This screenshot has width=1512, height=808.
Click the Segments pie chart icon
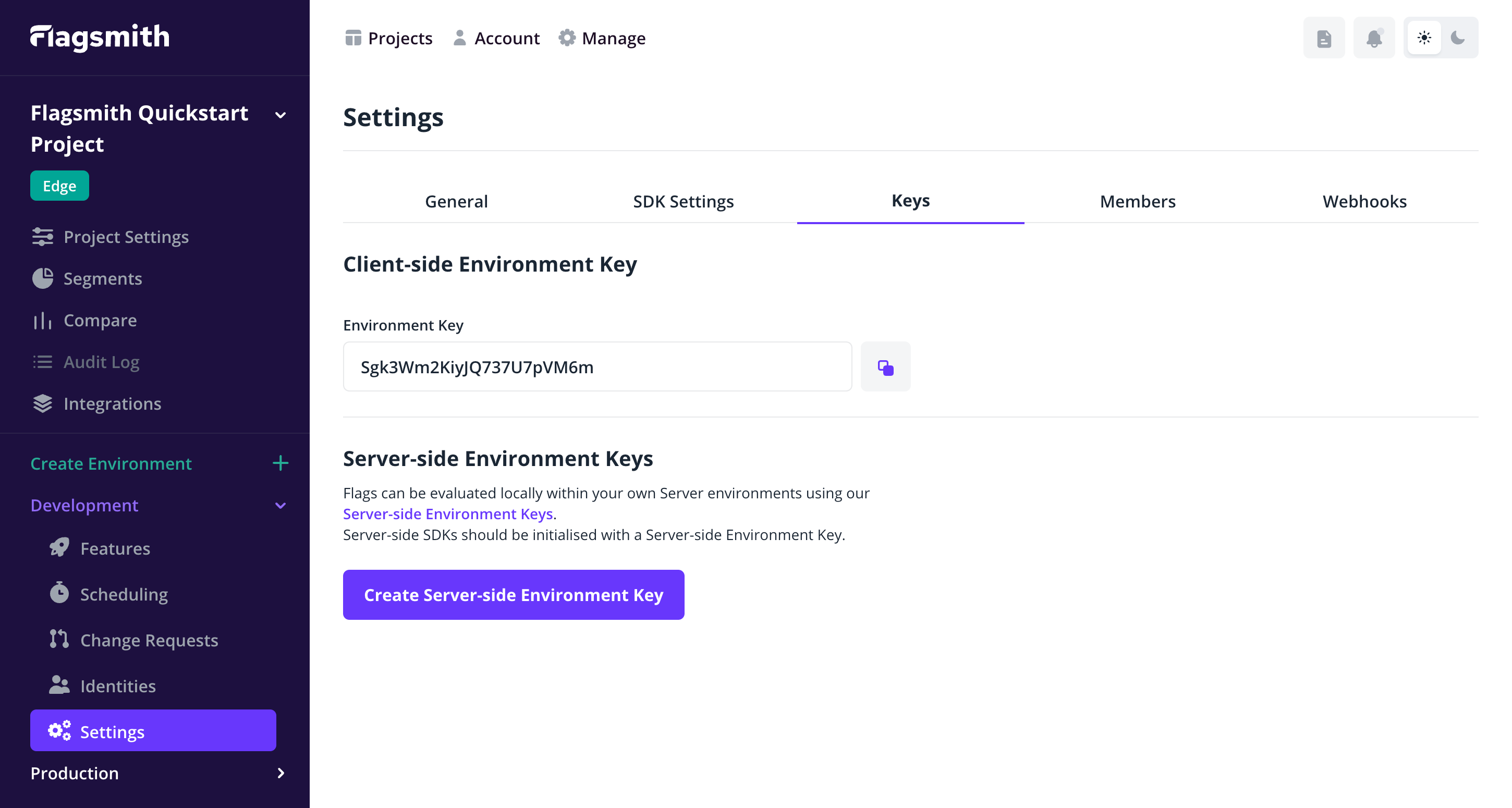pyautogui.click(x=43, y=279)
